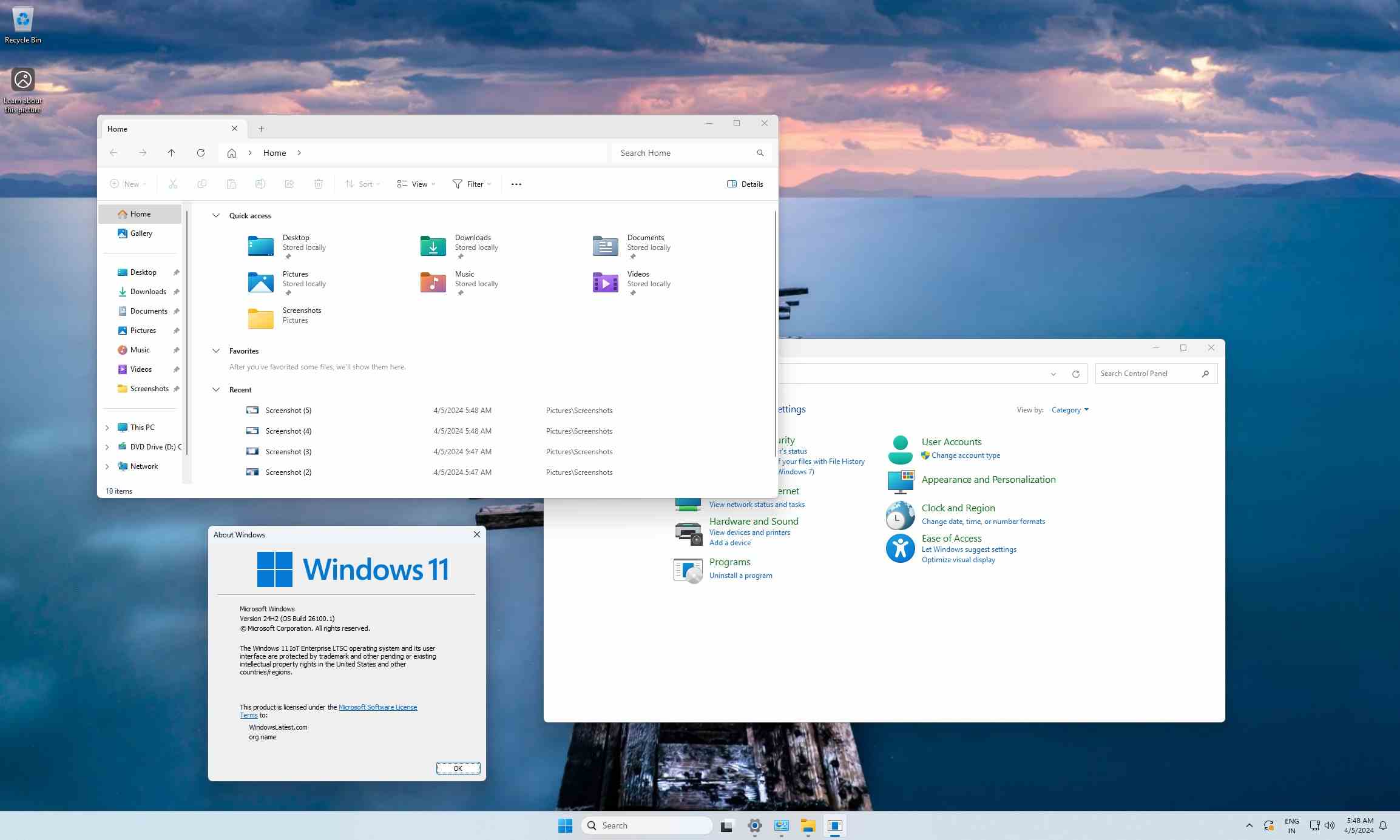This screenshot has height=840, width=1400.
Task: Click the Search Home input field
Action: pos(683,153)
